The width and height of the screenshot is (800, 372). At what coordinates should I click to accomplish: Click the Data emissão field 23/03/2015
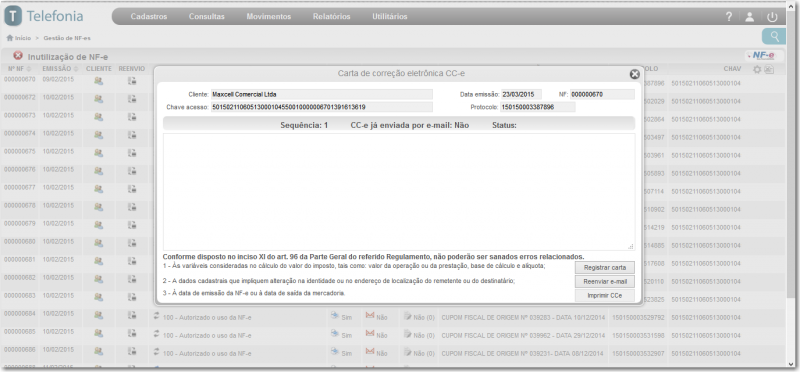click(x=521, y=94)
